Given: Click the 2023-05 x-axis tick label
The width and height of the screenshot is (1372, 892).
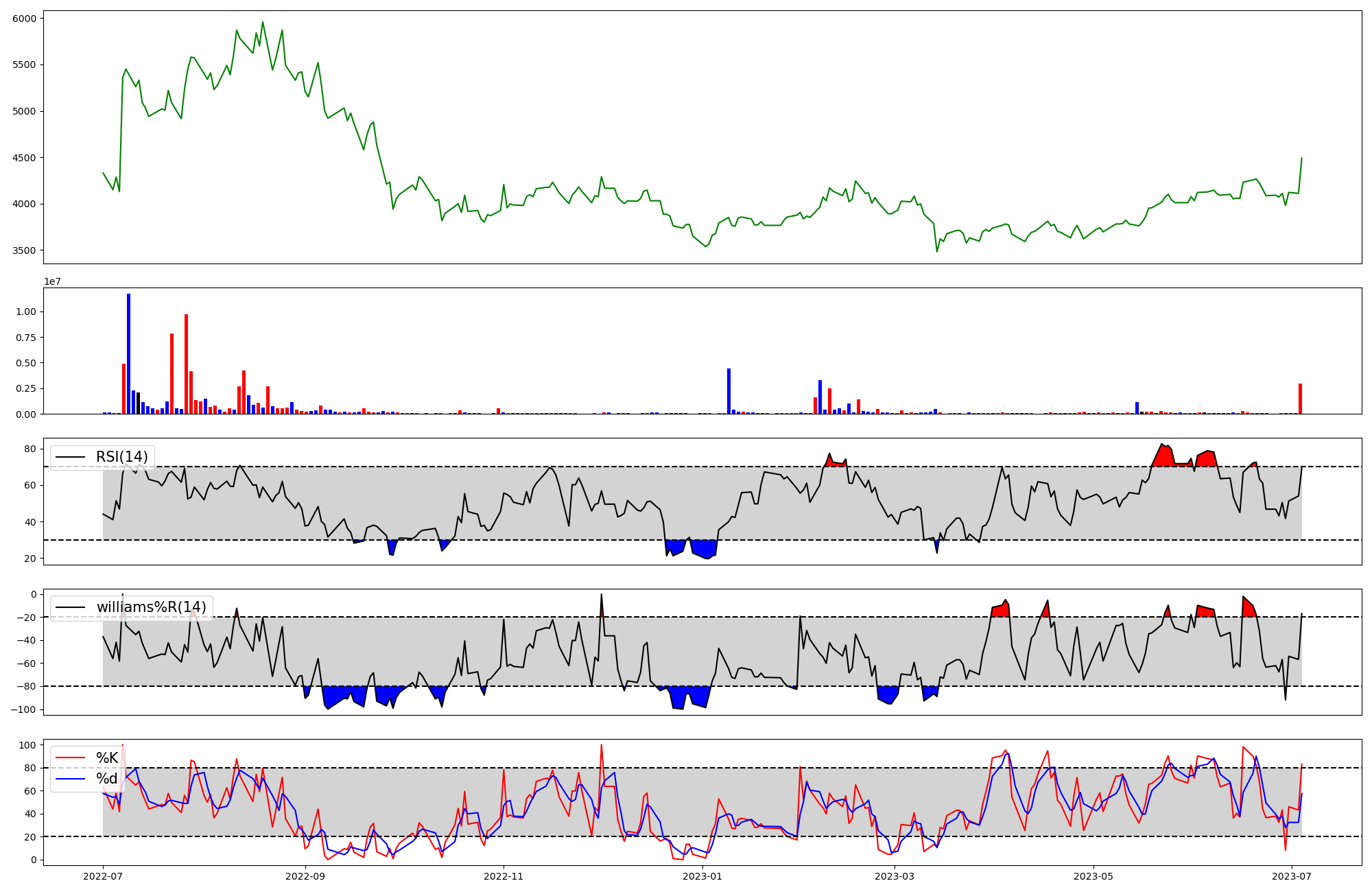Looking at the screenshot, I should click(1093, 876).
